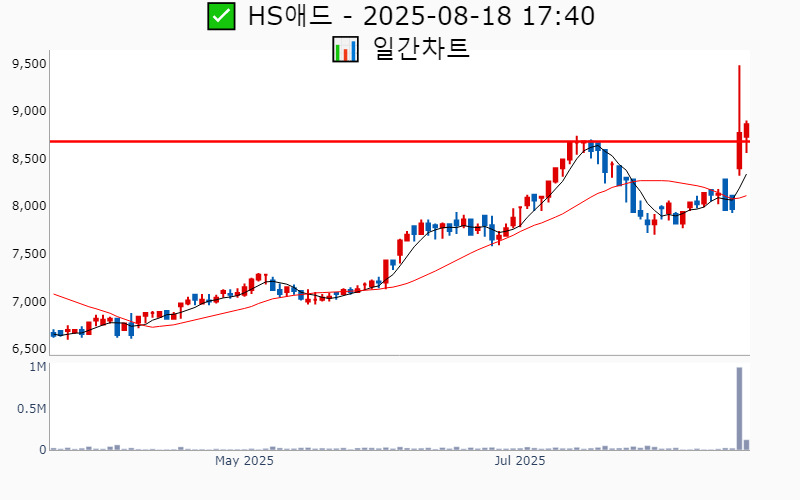The height and width of the screenshot is (500, 800).
Task: Click the 7,000 price axis label
Action: (x=29, y=302)
